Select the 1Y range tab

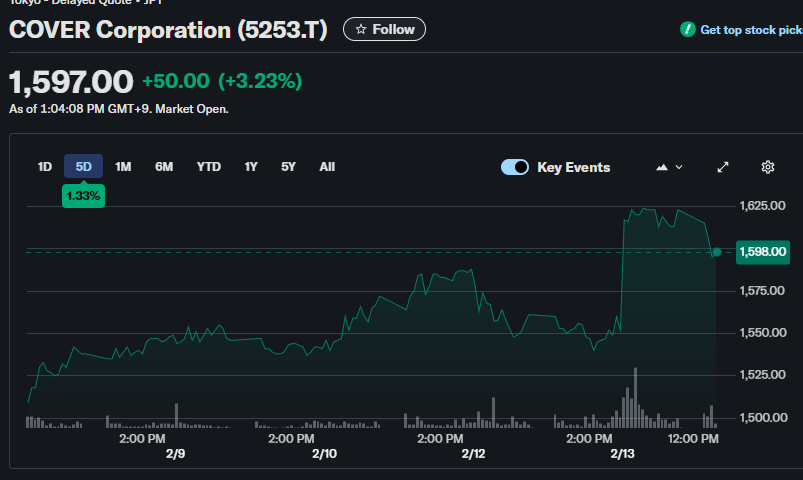pyautogui.click(x=251, y=166)
